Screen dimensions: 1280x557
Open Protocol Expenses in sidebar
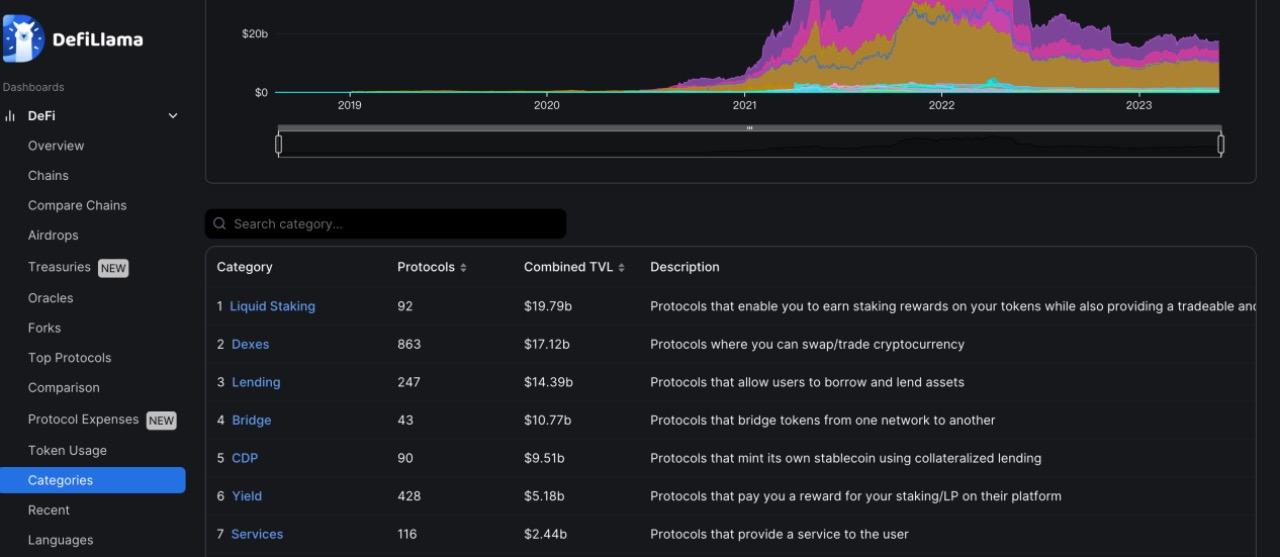(83, 420)
